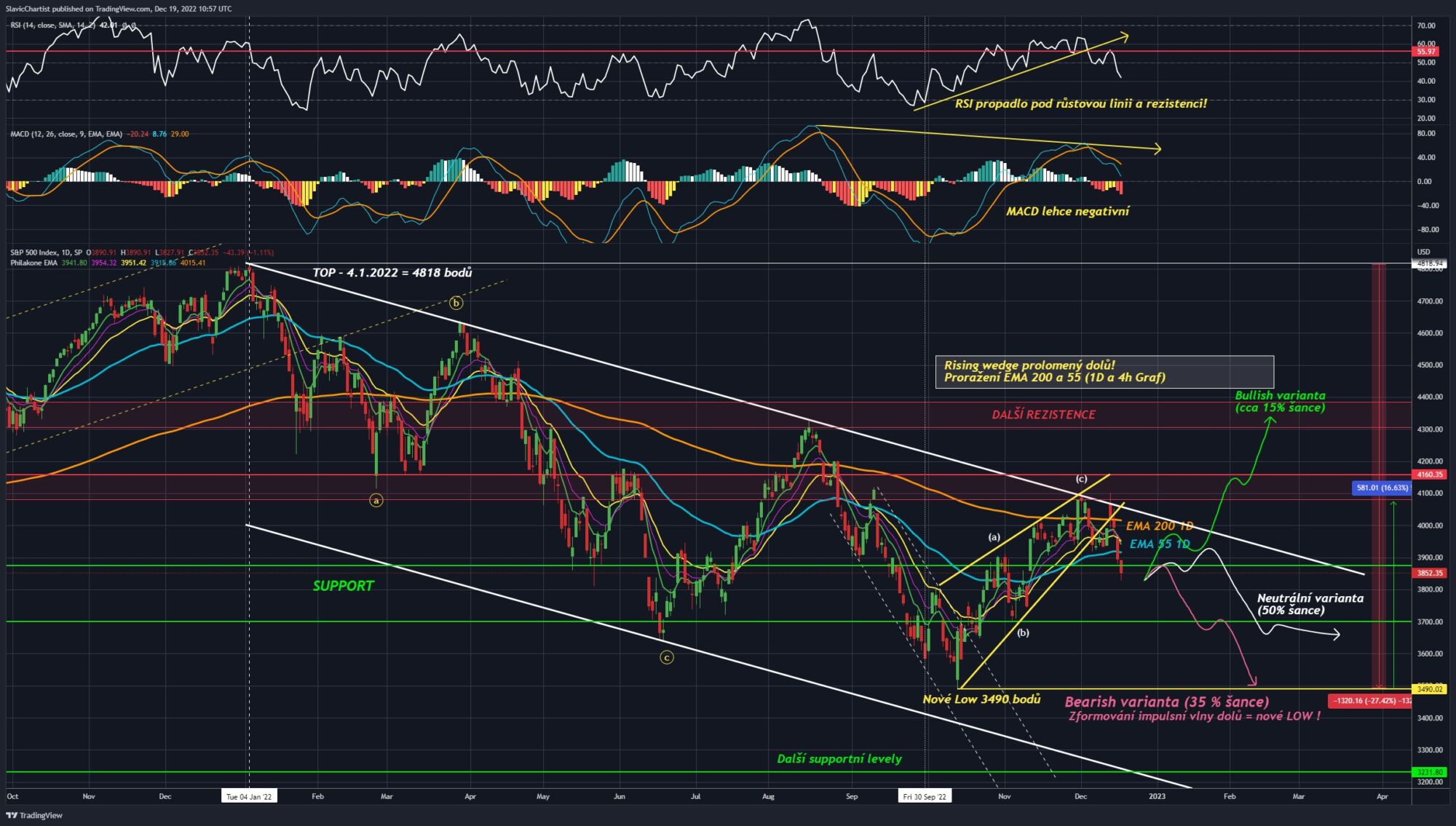
Task: Click the white '(b)' wave label
Action: point(1024,632)
